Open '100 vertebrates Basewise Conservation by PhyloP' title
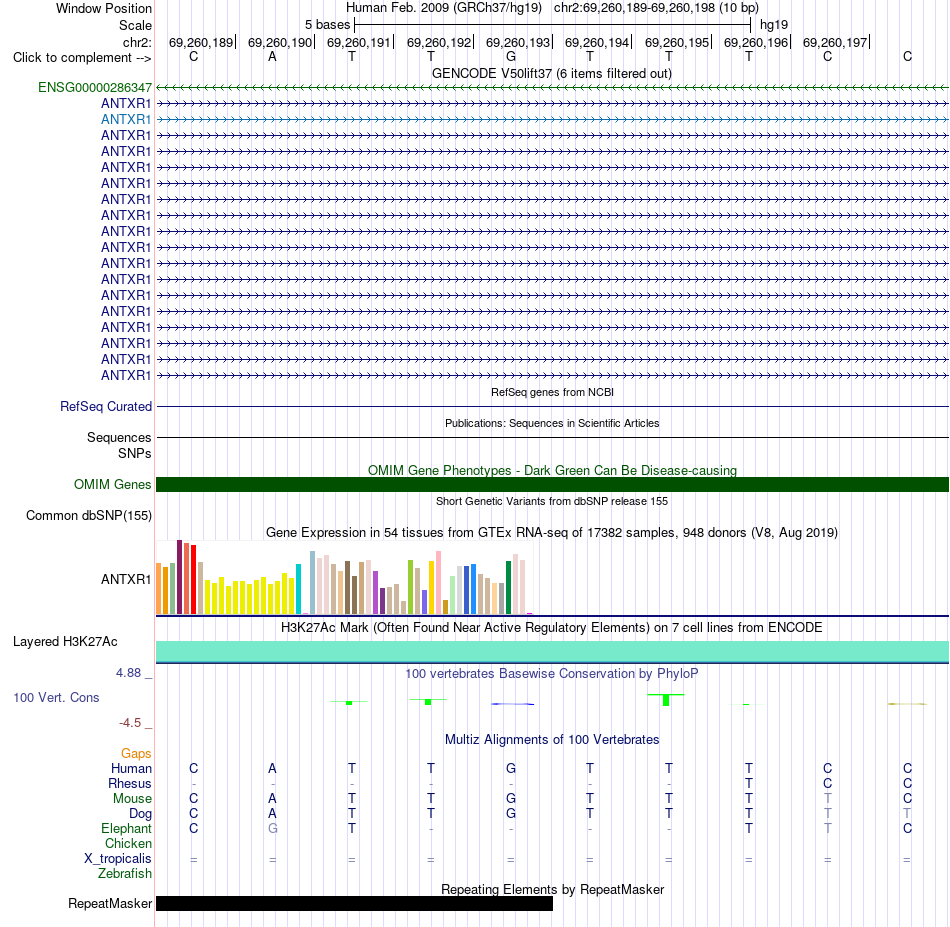This screenshot has height=927, width=950. tap(552, 673)
